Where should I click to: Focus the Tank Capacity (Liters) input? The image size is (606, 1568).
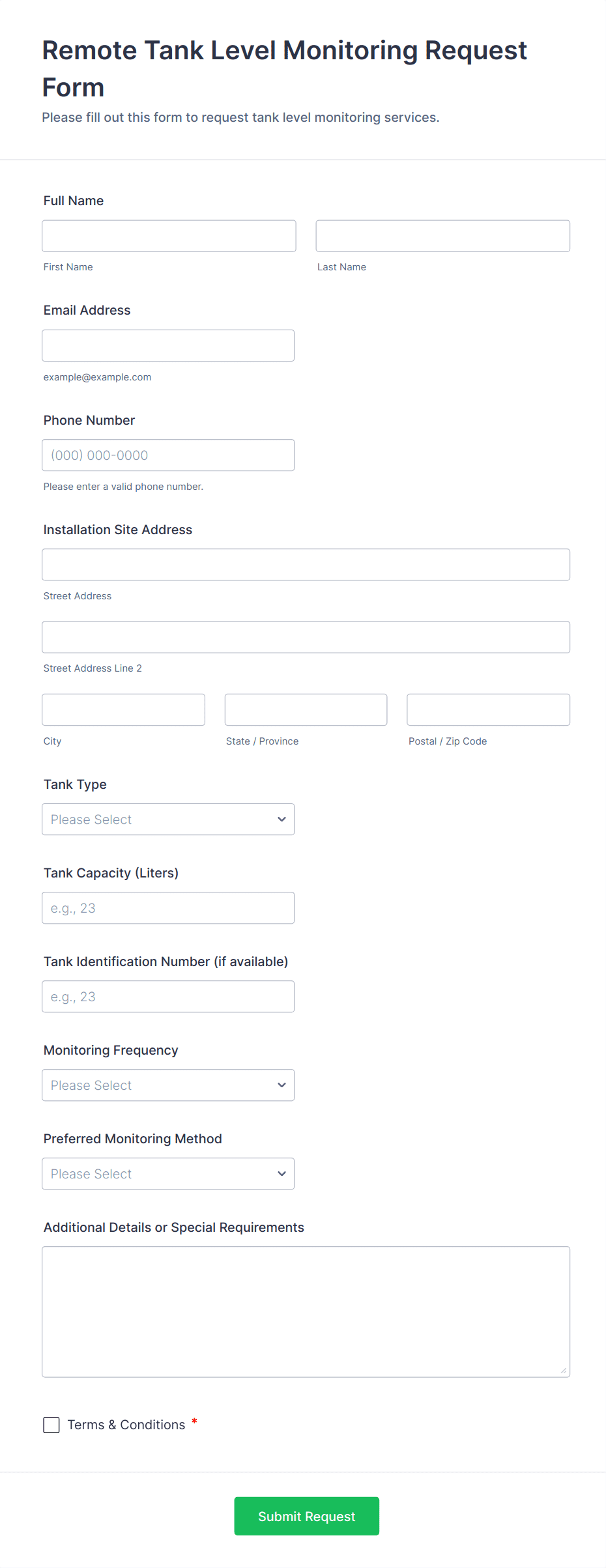tap(167, 908)
